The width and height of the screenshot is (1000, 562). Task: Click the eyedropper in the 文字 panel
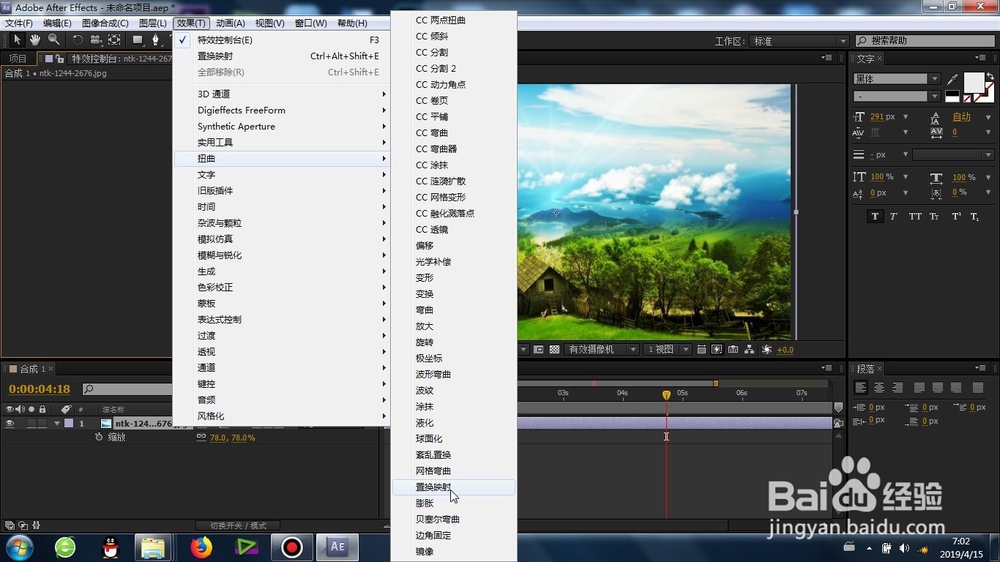pyautogui.click(x=952, y=79)
